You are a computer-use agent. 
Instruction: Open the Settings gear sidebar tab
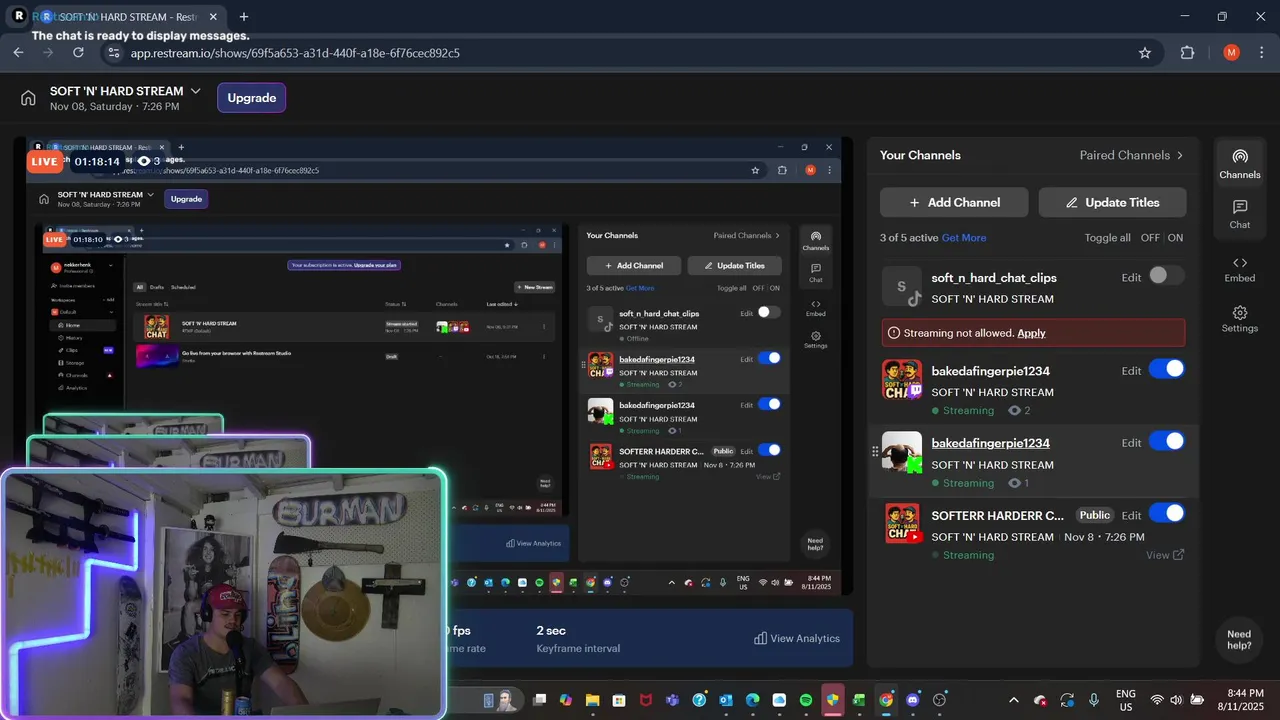1240,319
